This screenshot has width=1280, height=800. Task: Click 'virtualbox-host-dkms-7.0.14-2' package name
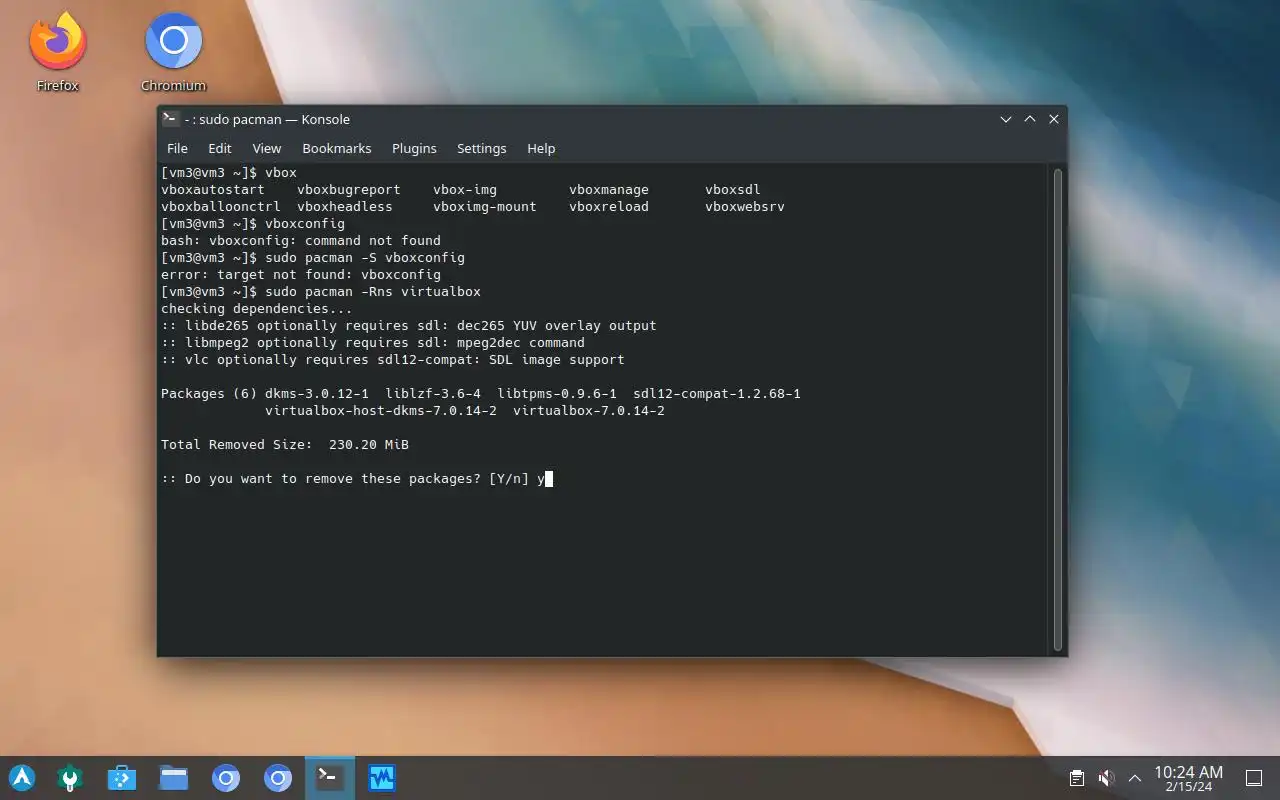tap(381, 411)
